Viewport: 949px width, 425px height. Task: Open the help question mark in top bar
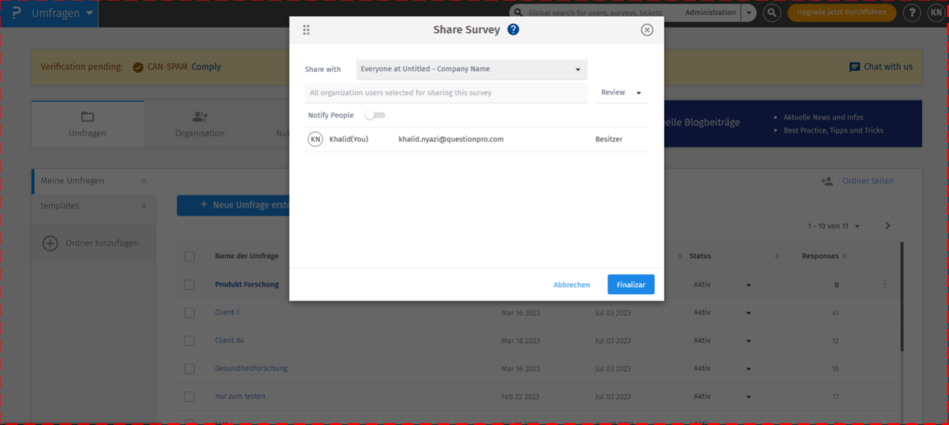[x=912, y=13]
